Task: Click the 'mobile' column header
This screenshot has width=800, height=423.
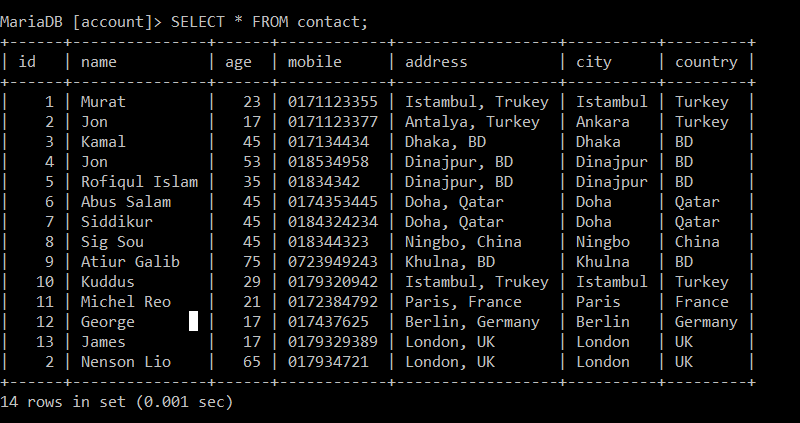Action: (x=315, y=62)
